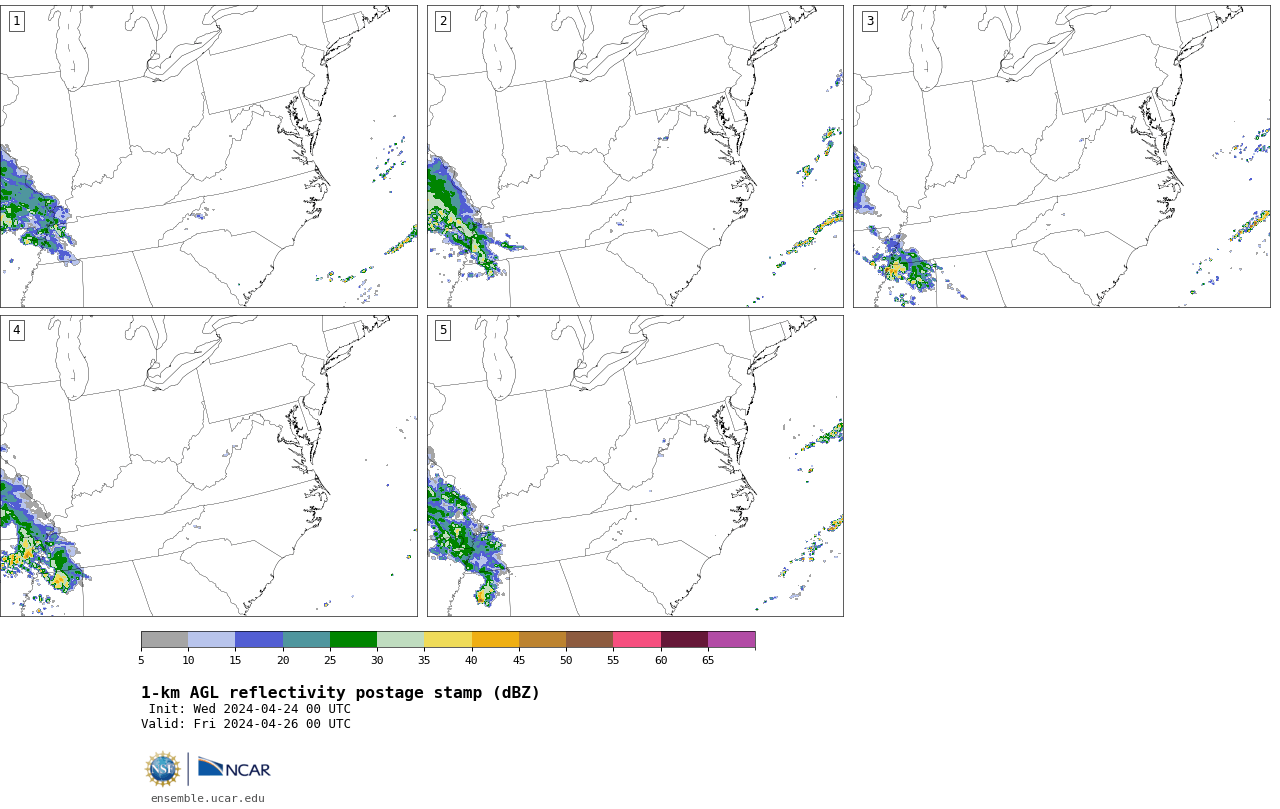Click the 'Valid: Fri 2024-04-26 00 UTC' line
1280x809 pixels.
[246, 724]
